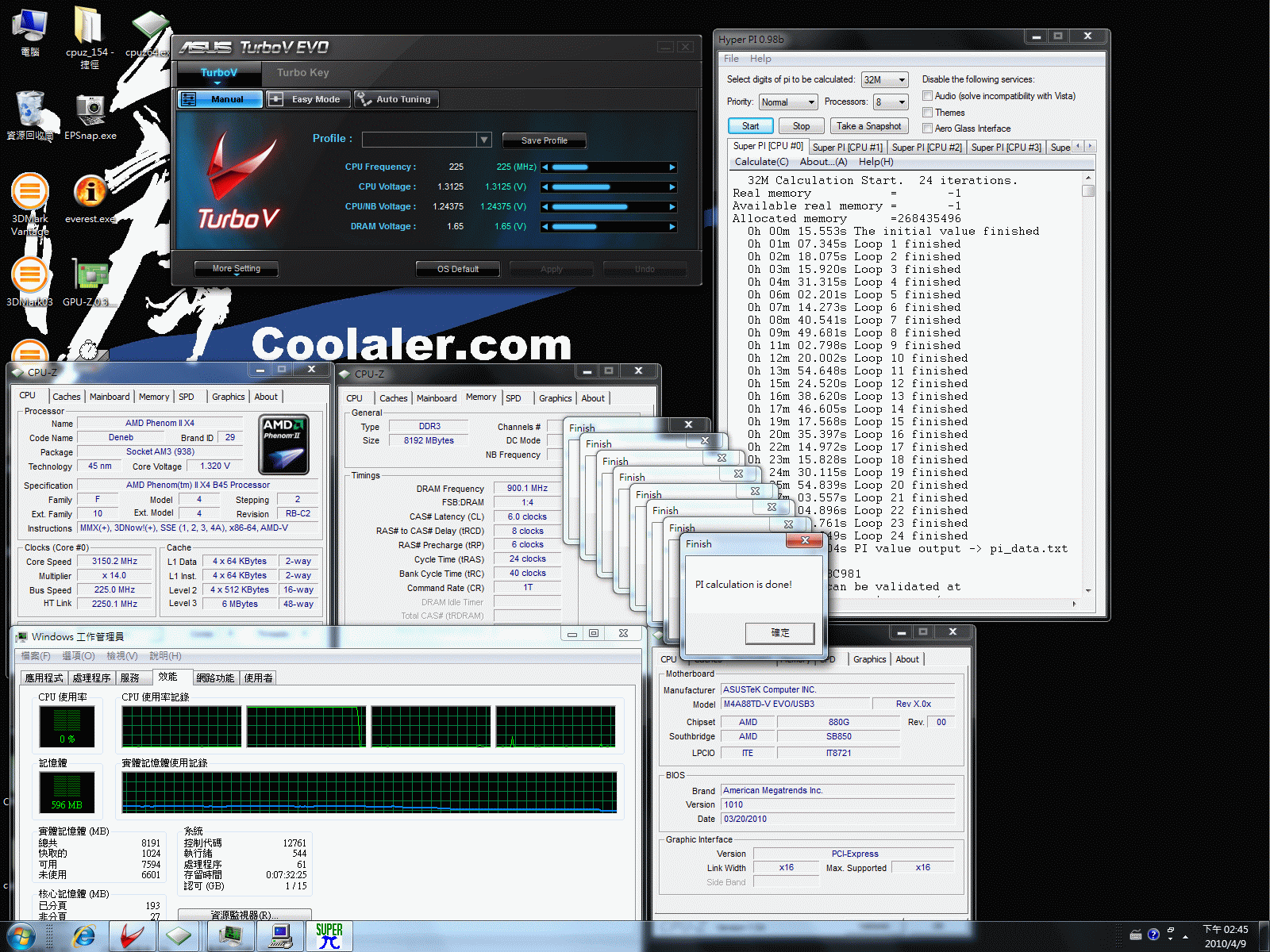1270x952 pixels.
Task: Launch 3DMark Vantage desktop icon
Action: tap(30, 205)
